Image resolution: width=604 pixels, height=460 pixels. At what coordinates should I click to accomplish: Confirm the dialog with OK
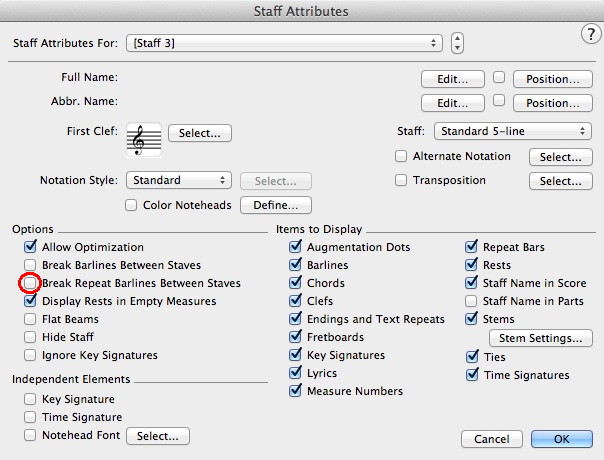561,439
